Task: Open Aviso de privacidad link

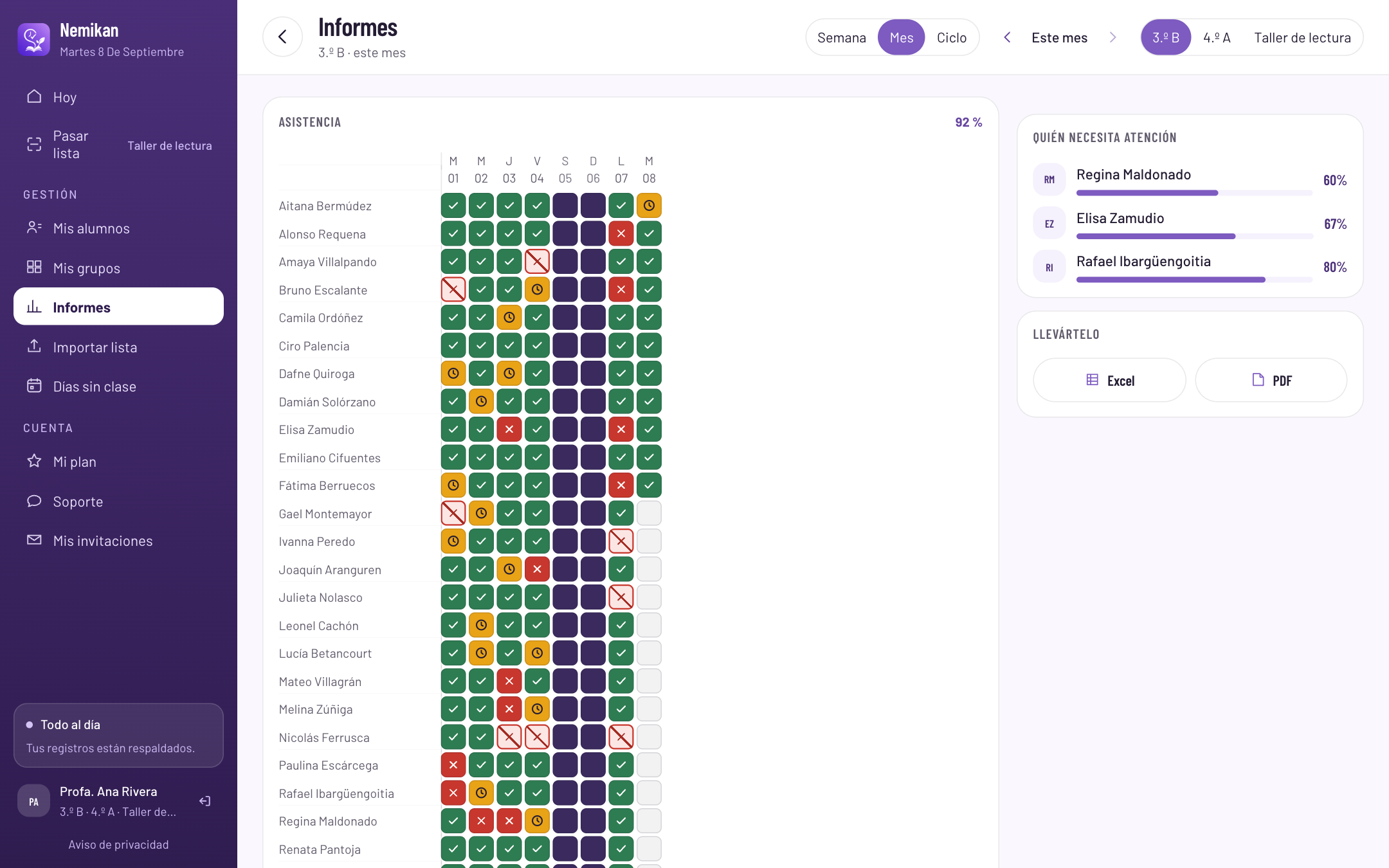Action: click(x=118, y=844)
